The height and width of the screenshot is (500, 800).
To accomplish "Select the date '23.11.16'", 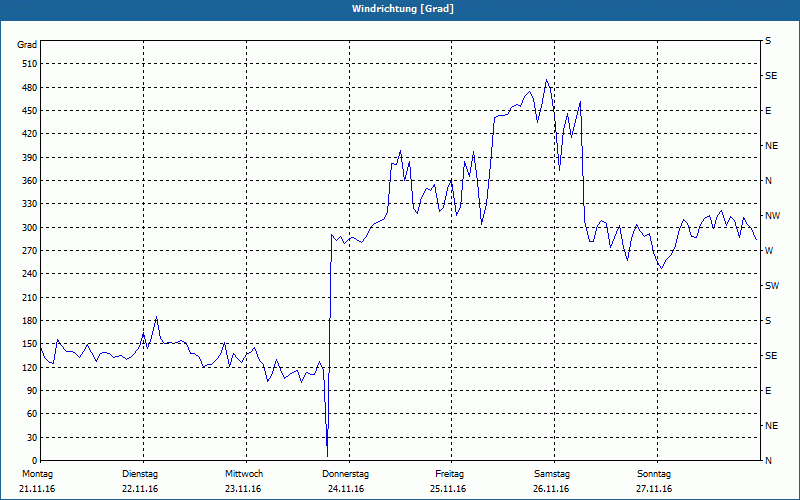I will click(243, 489).
